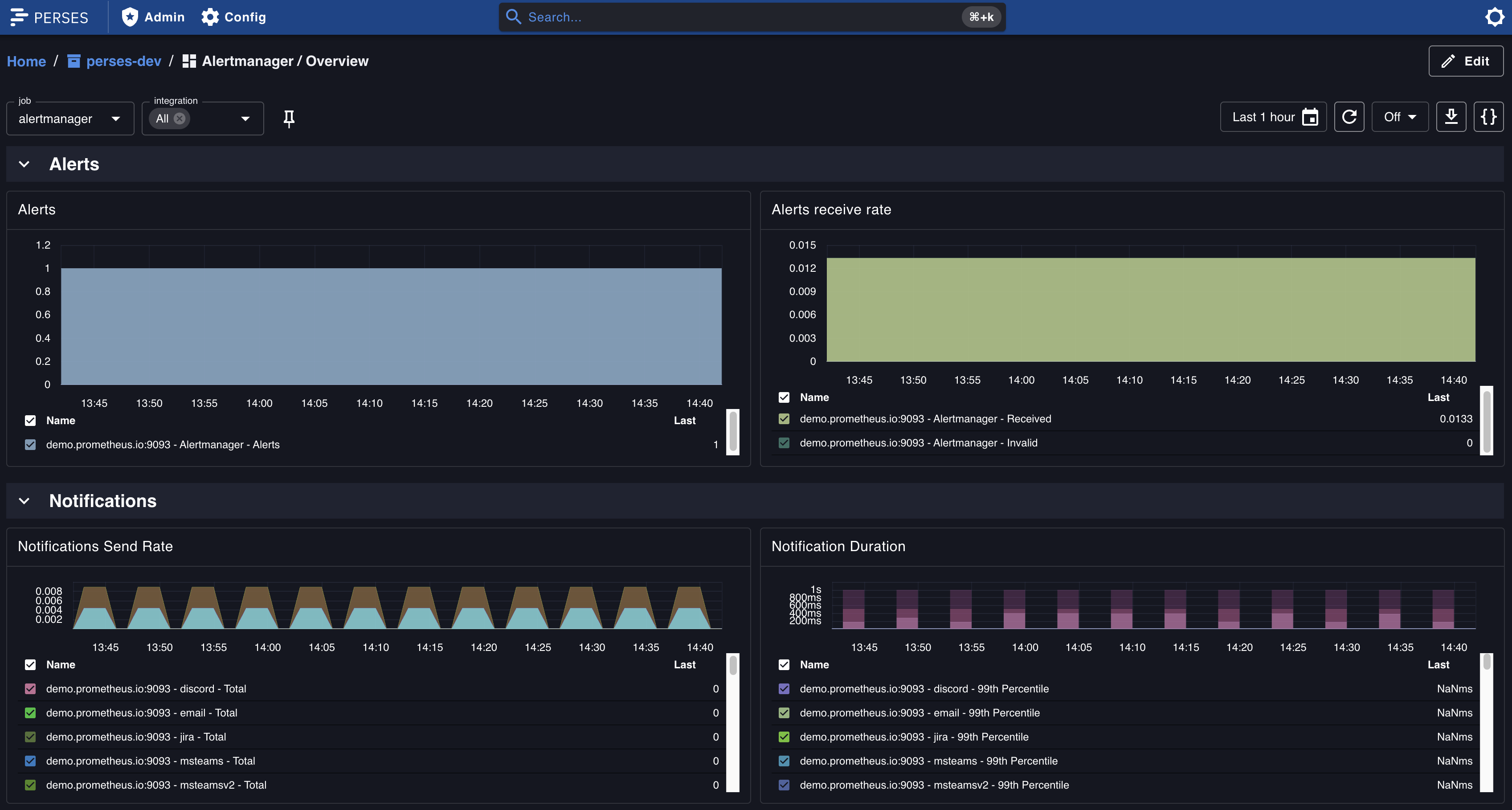
Task: Open the Config menu
Action: click(x=233, y=17)
